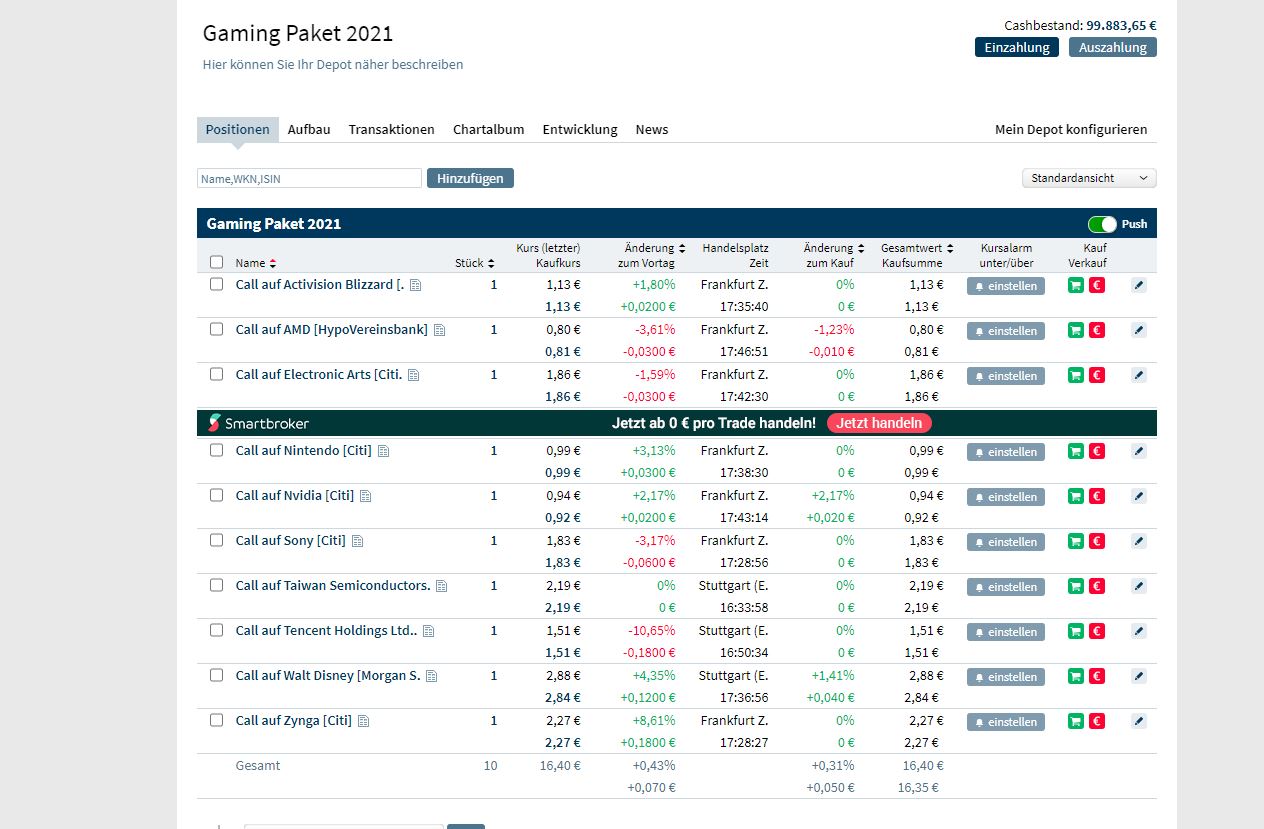This screenshot has height=829, width=1264.
Task: Open the Chartalbum tab
Action: [488, 129]
